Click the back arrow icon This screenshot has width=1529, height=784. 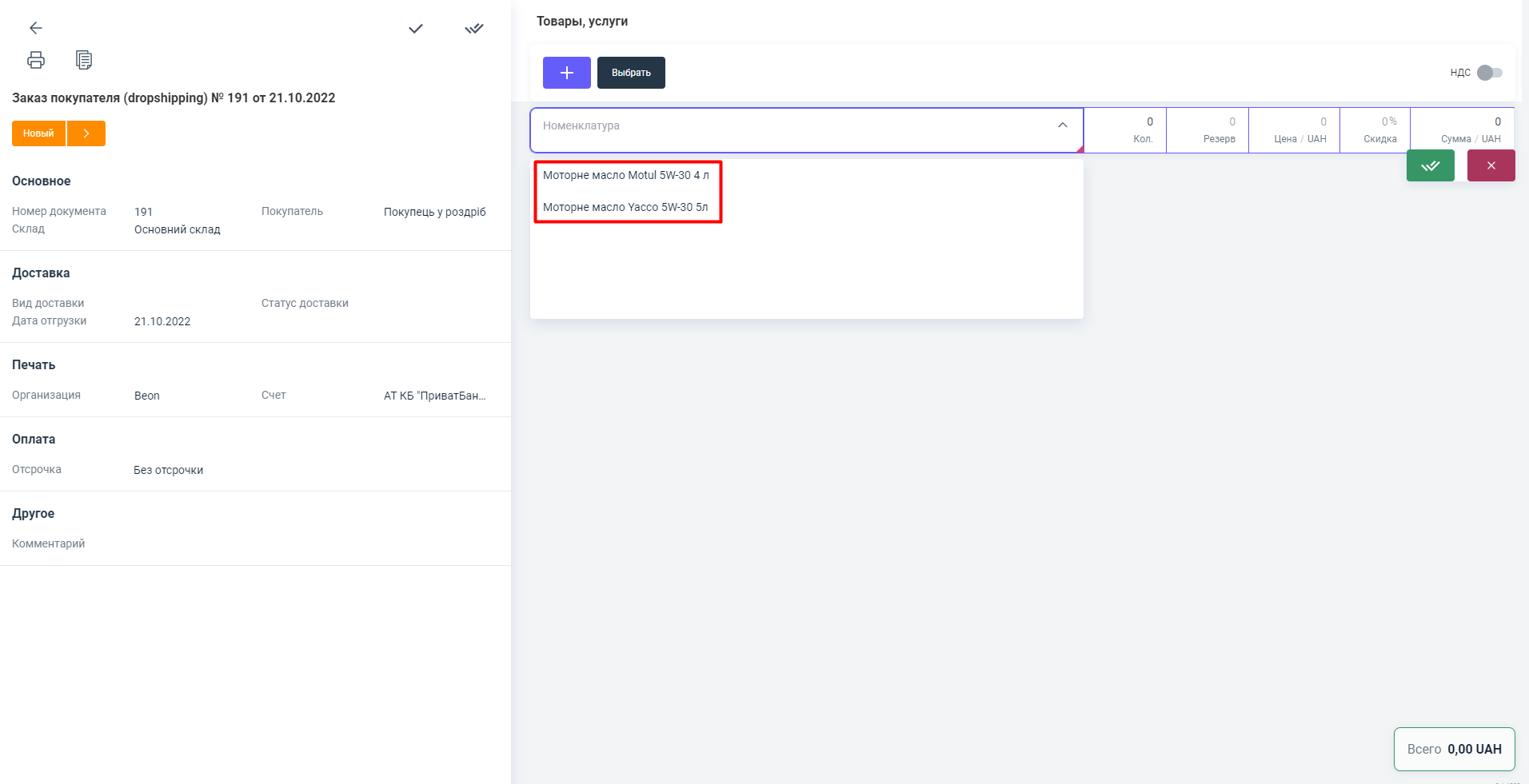pyautogui.click(x=36, y=28)
